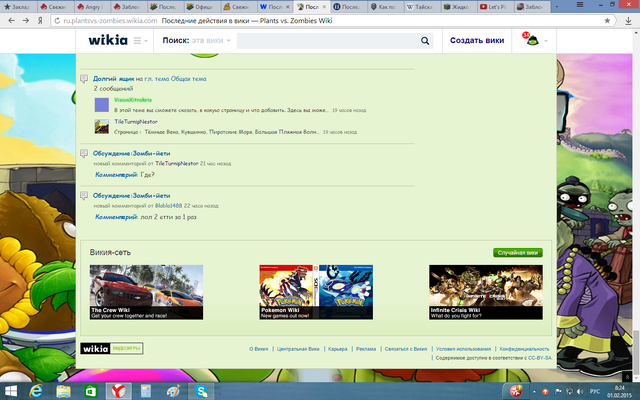640x400 pixels.
Task: Open Action Center flag icon
Action: click(558, 392)
